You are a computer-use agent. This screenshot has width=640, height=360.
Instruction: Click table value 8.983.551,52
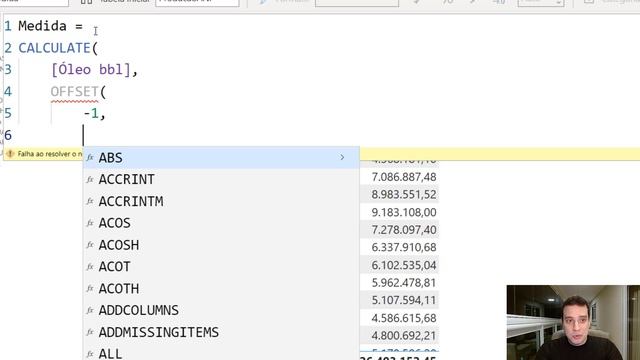click(404, 195)
